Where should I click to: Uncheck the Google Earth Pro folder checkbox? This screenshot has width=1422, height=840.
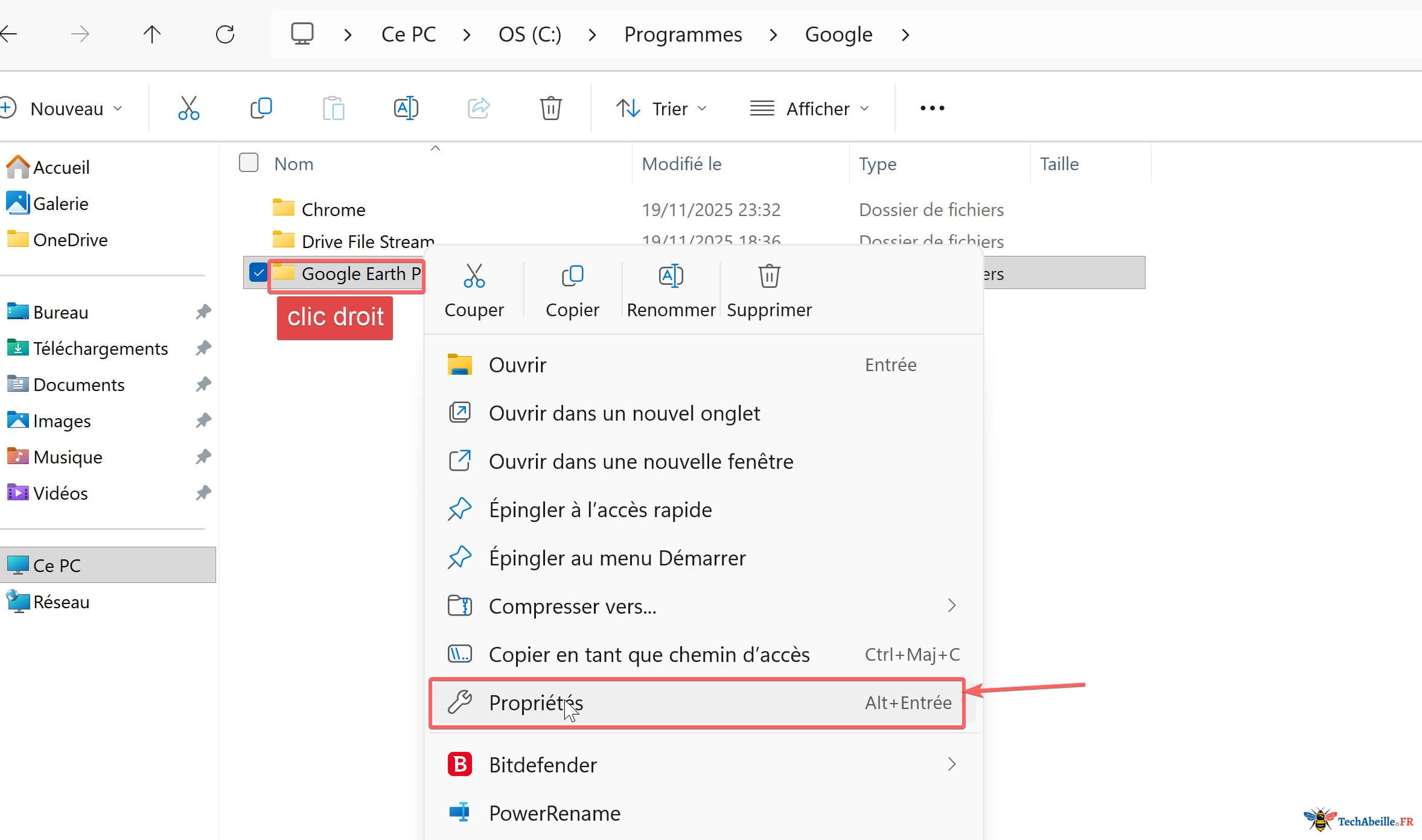pos(259,273)
